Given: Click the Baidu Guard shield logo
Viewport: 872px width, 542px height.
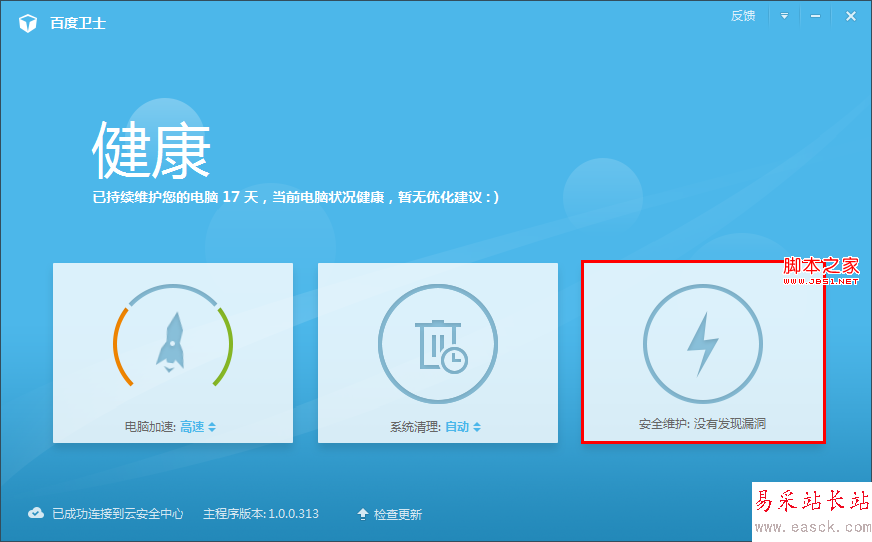Looking at the screenshot, I should (x=28, y=23).
